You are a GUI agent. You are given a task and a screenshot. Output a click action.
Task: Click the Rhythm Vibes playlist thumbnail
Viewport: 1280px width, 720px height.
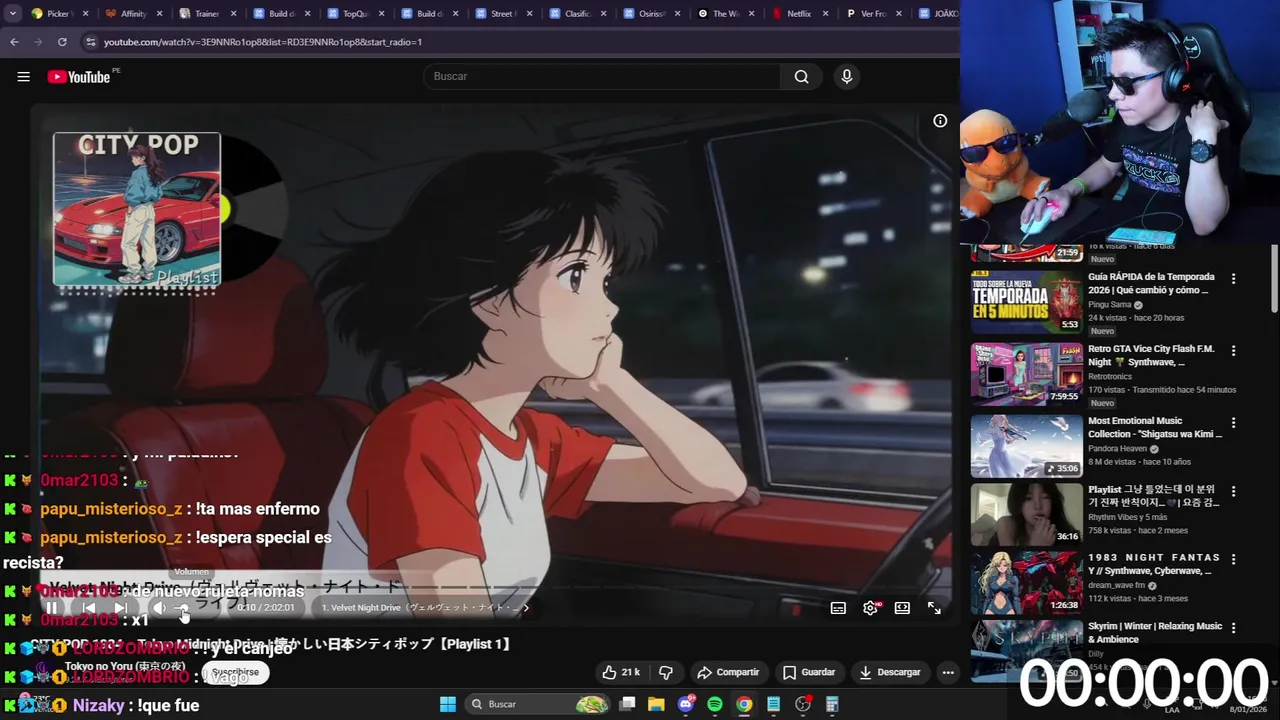pos(1026,514)
